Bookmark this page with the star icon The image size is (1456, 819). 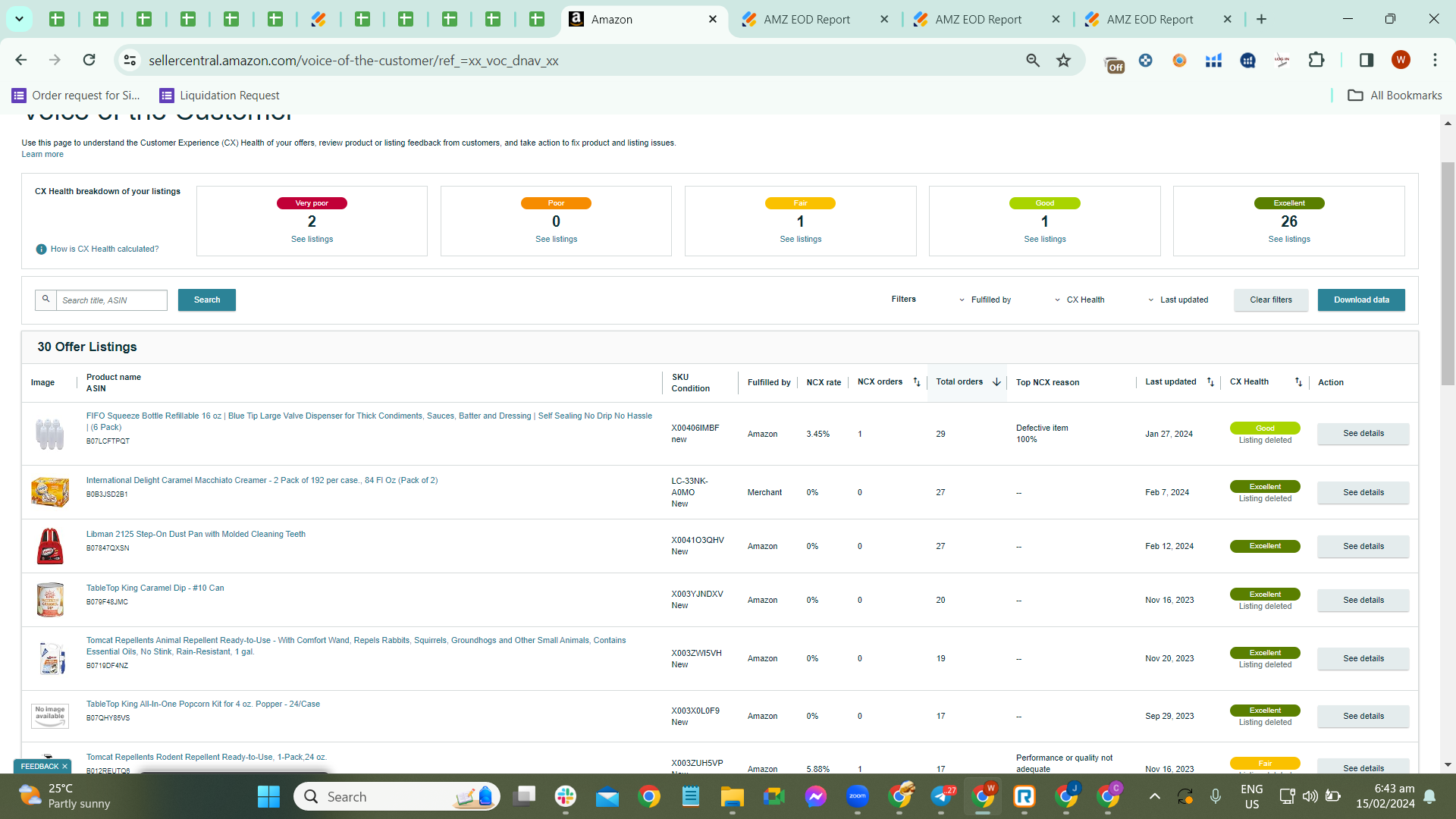click(x=1064, y=60)
